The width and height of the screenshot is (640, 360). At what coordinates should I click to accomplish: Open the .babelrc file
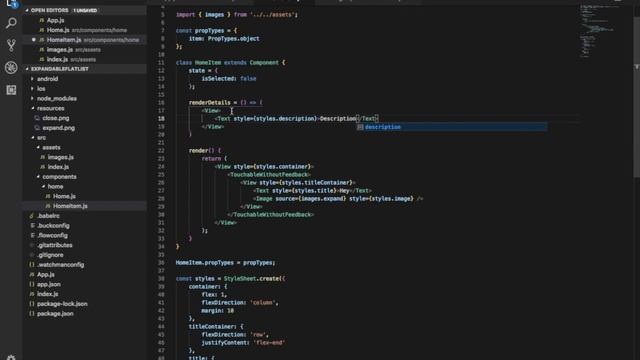point(84,216)
